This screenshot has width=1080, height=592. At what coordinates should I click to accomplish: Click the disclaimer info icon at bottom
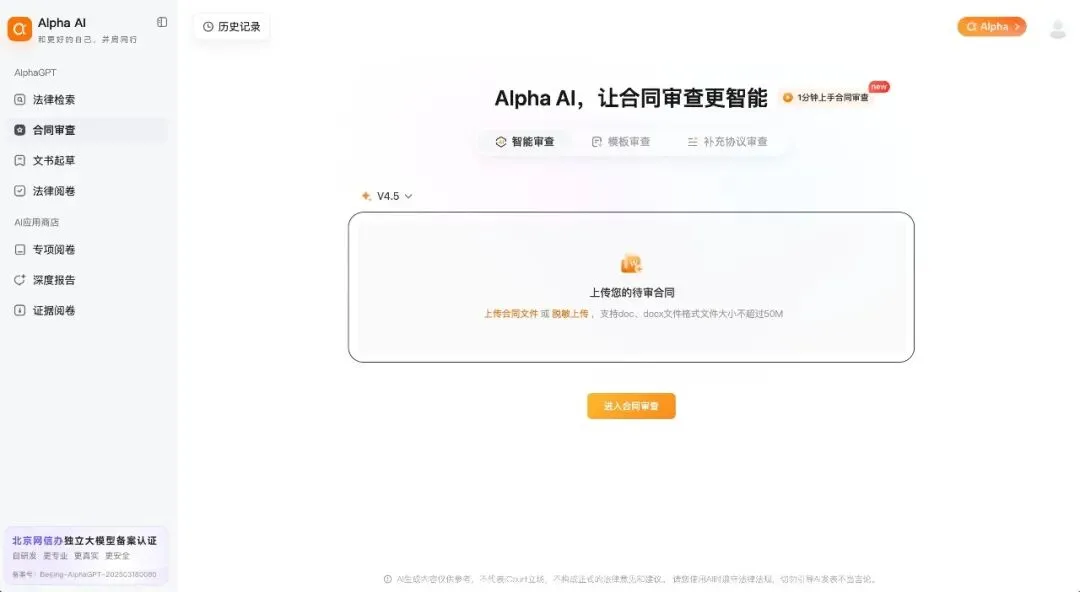pyautogui.click(x=388, y=580)
